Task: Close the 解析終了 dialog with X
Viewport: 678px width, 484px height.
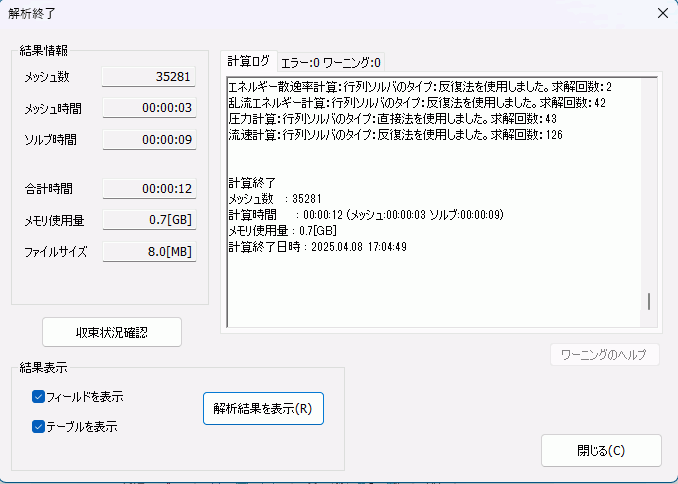Action: point(661,13)
